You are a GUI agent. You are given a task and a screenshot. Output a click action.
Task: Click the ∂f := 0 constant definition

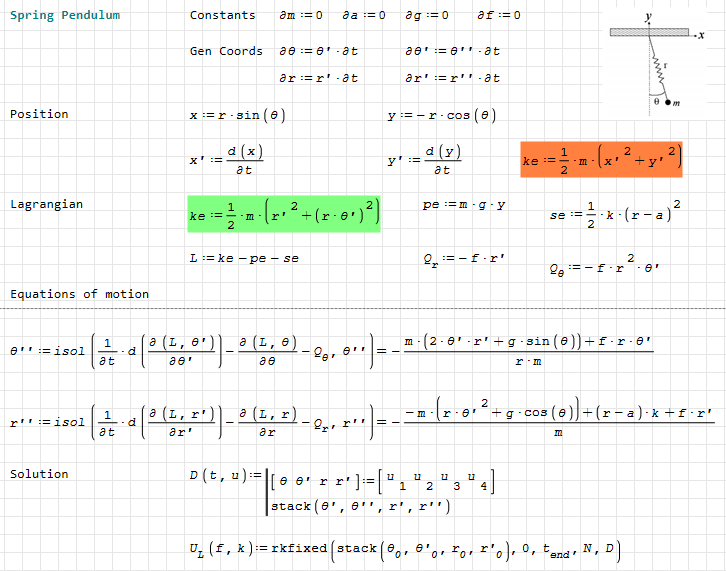498,16
